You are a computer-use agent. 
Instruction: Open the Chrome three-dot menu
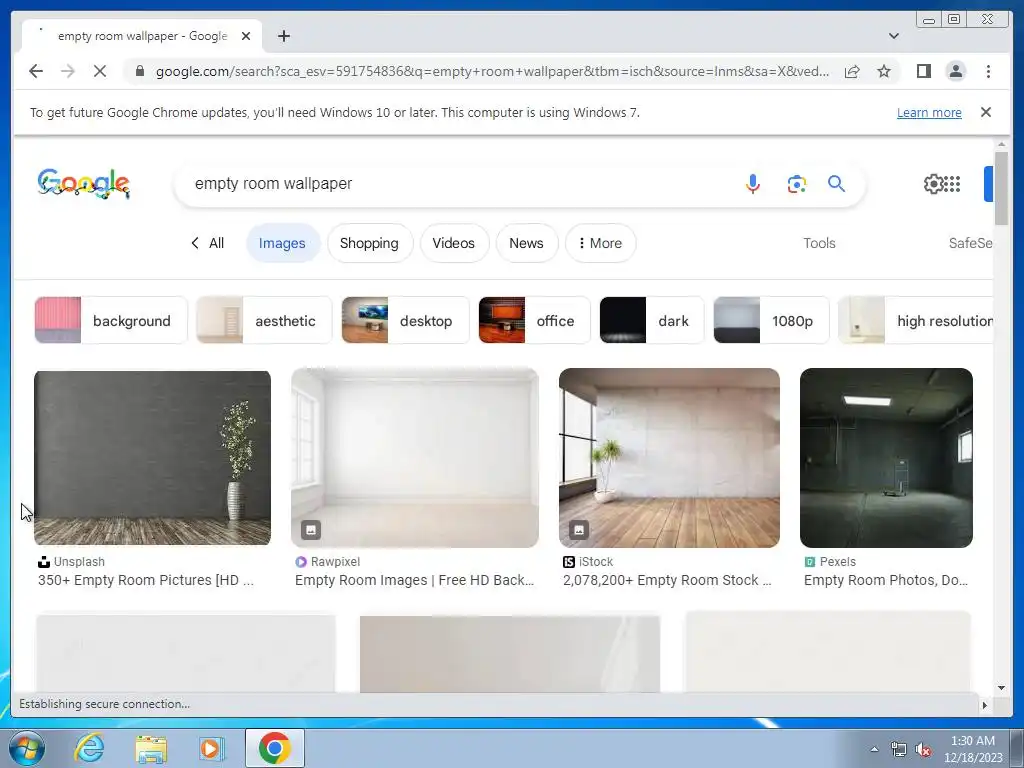(988, 71)
